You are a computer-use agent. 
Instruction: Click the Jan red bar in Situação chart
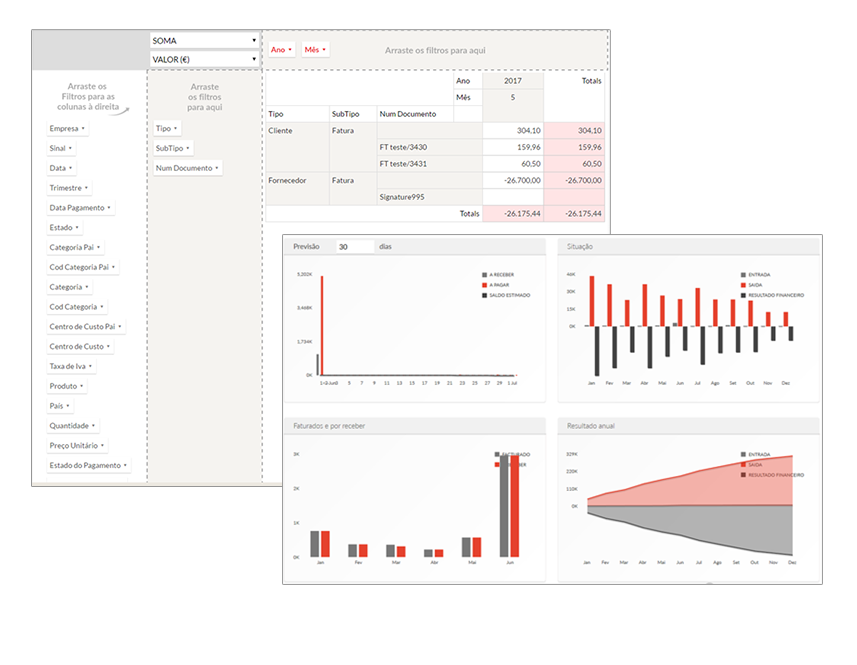(592, 301)
